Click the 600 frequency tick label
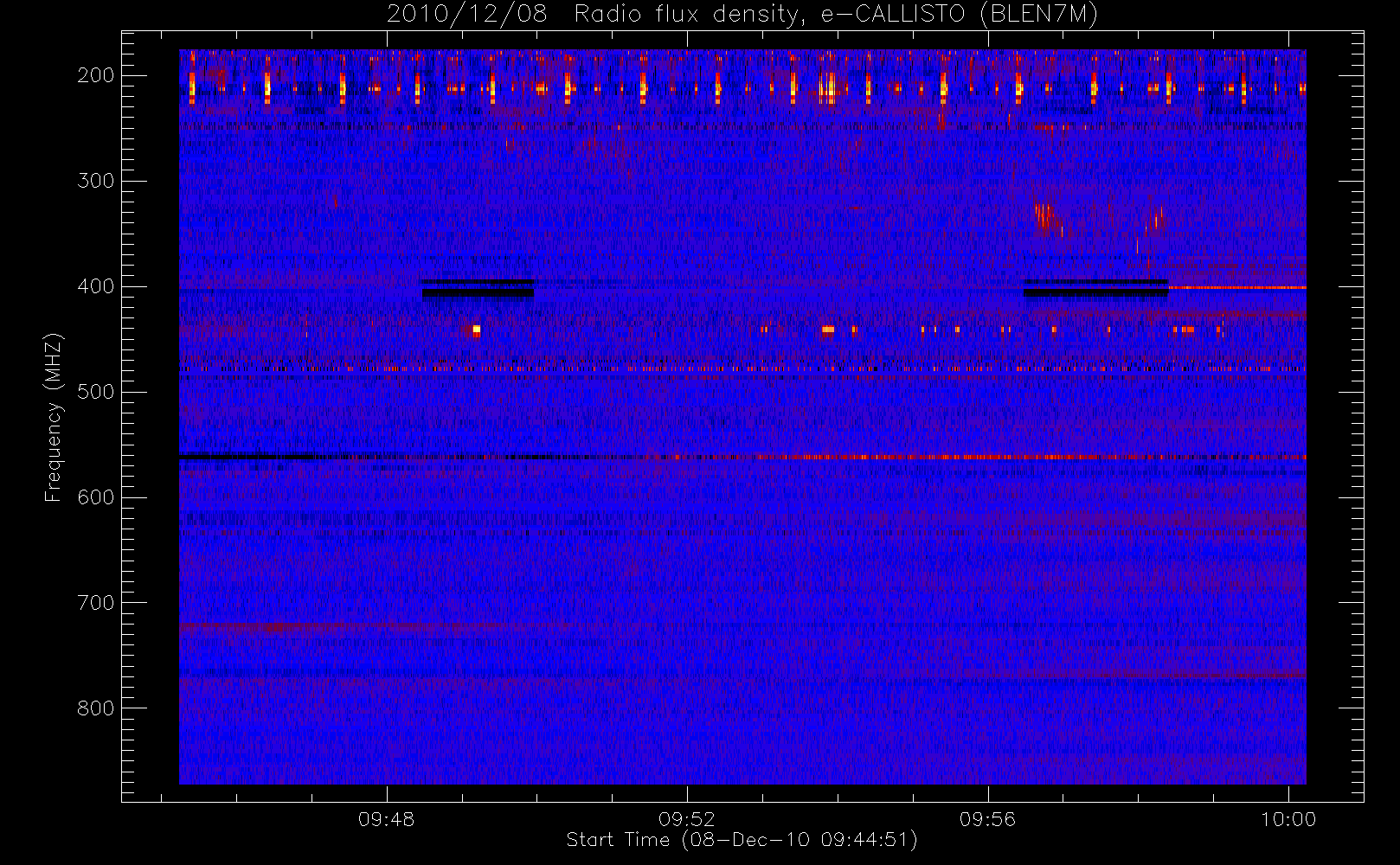1400x865 pixels. pos(96,497)
